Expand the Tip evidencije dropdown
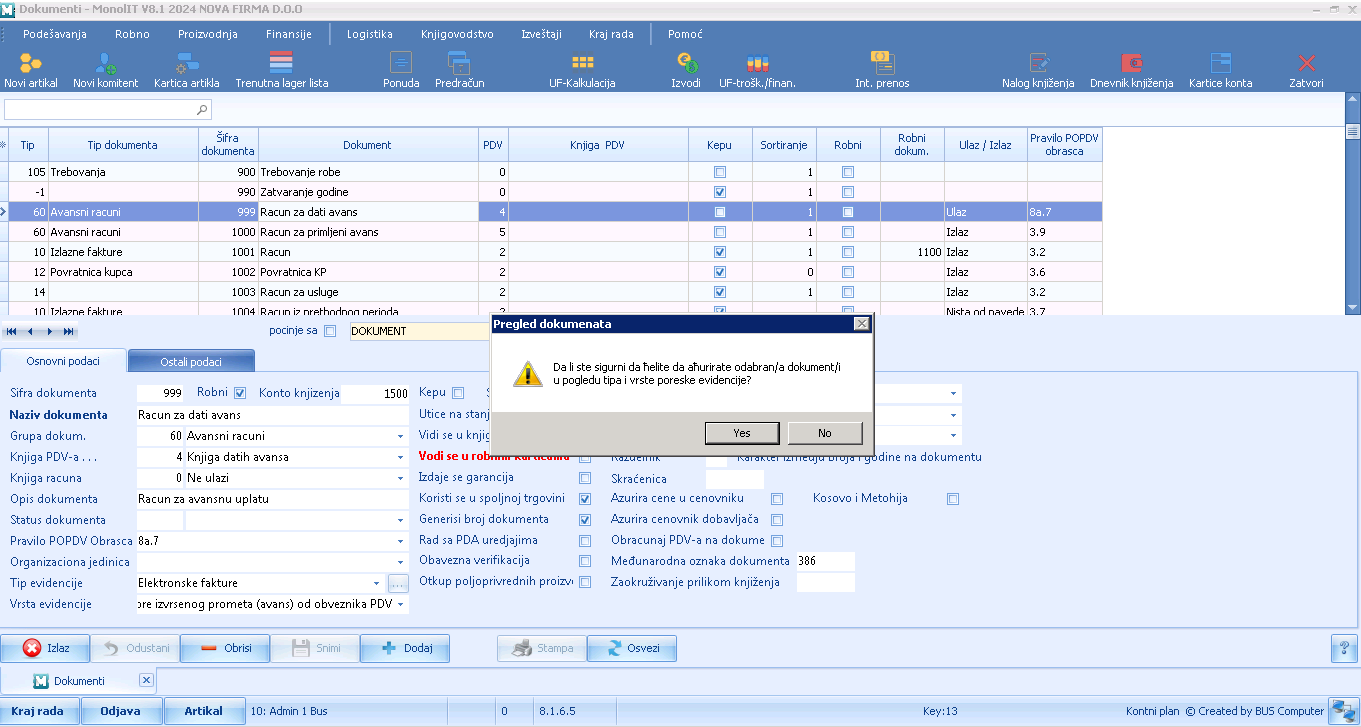The image size is (1361, 727). 377,583
